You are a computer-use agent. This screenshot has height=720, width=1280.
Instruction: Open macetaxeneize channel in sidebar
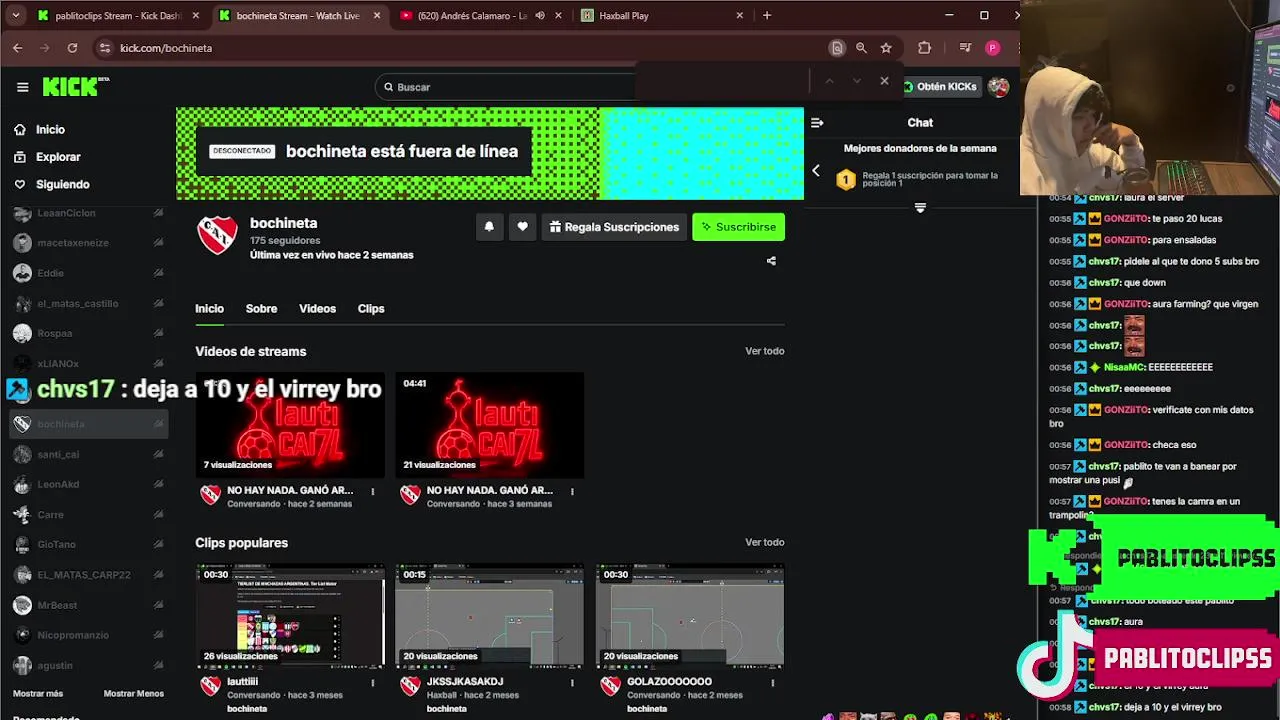[x=88, y=243]
